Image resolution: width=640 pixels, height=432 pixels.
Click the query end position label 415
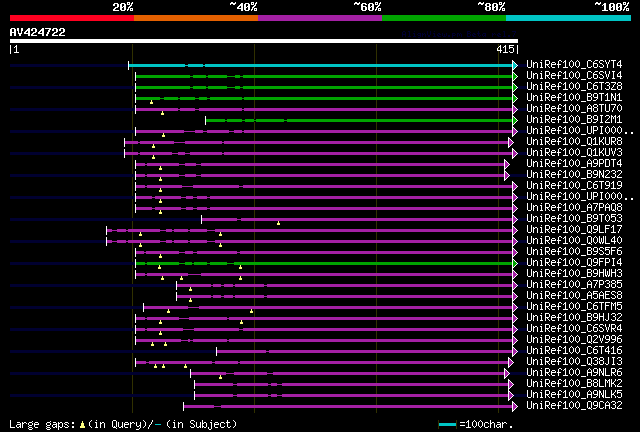(505, 49)
